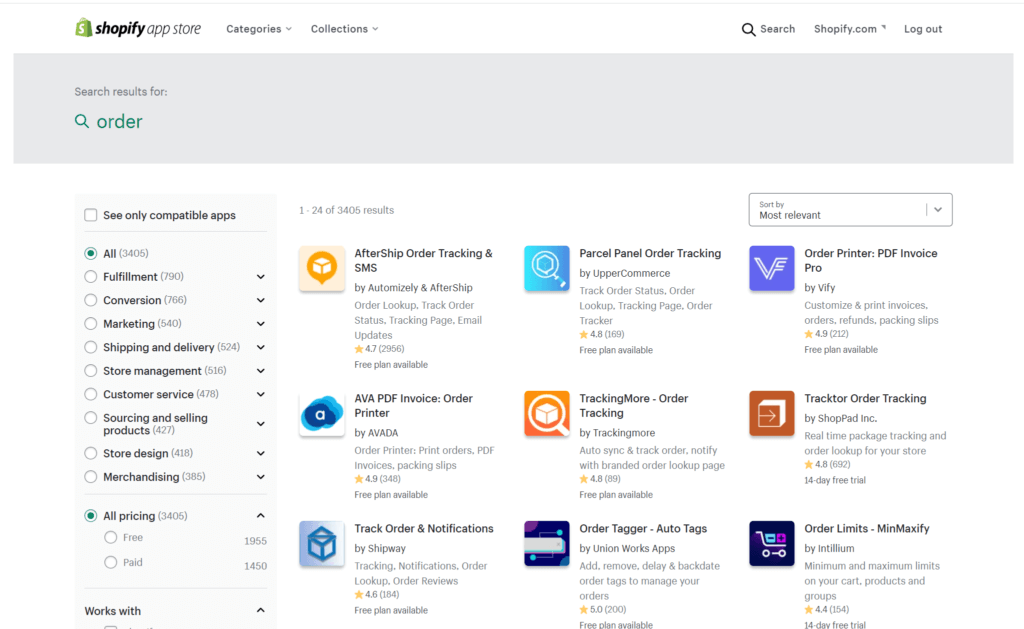Screen dimensions: 1024x629
Task: Select the Conversion category radio button
Action: click(x=91, y=300)
